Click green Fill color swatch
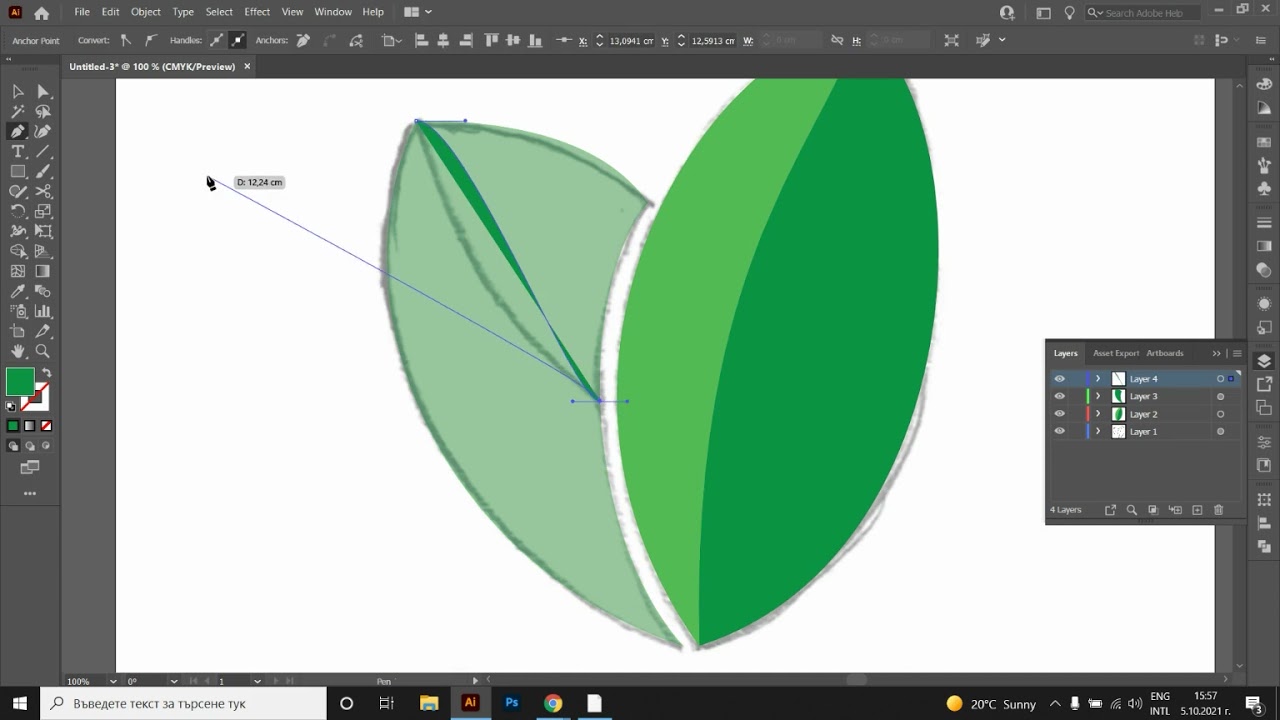1280x720 pixels. pyautogui.click(x=20, y=382)
